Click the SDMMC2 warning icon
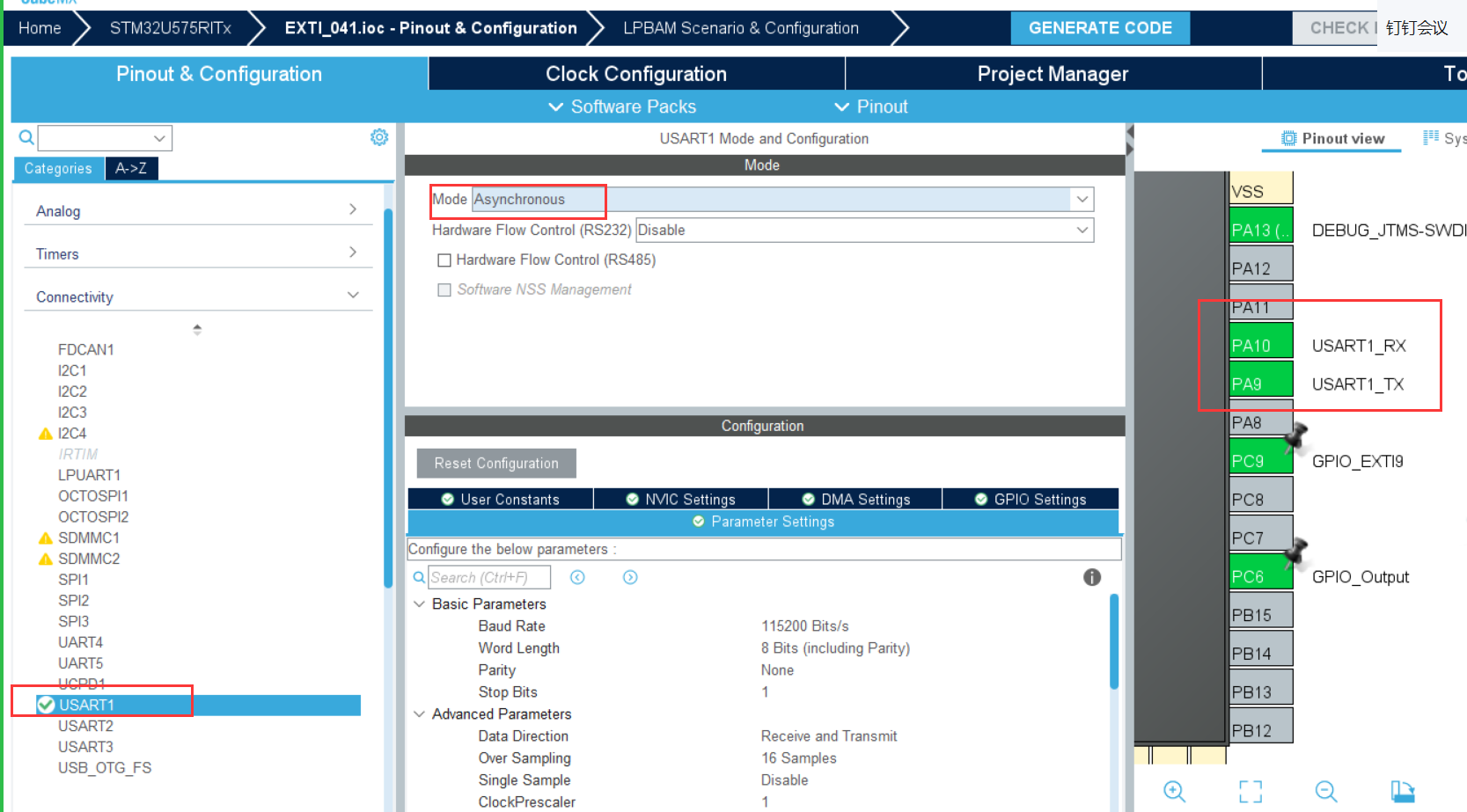The height and width of the screenshot is (812, 1467). click(46, 560)
